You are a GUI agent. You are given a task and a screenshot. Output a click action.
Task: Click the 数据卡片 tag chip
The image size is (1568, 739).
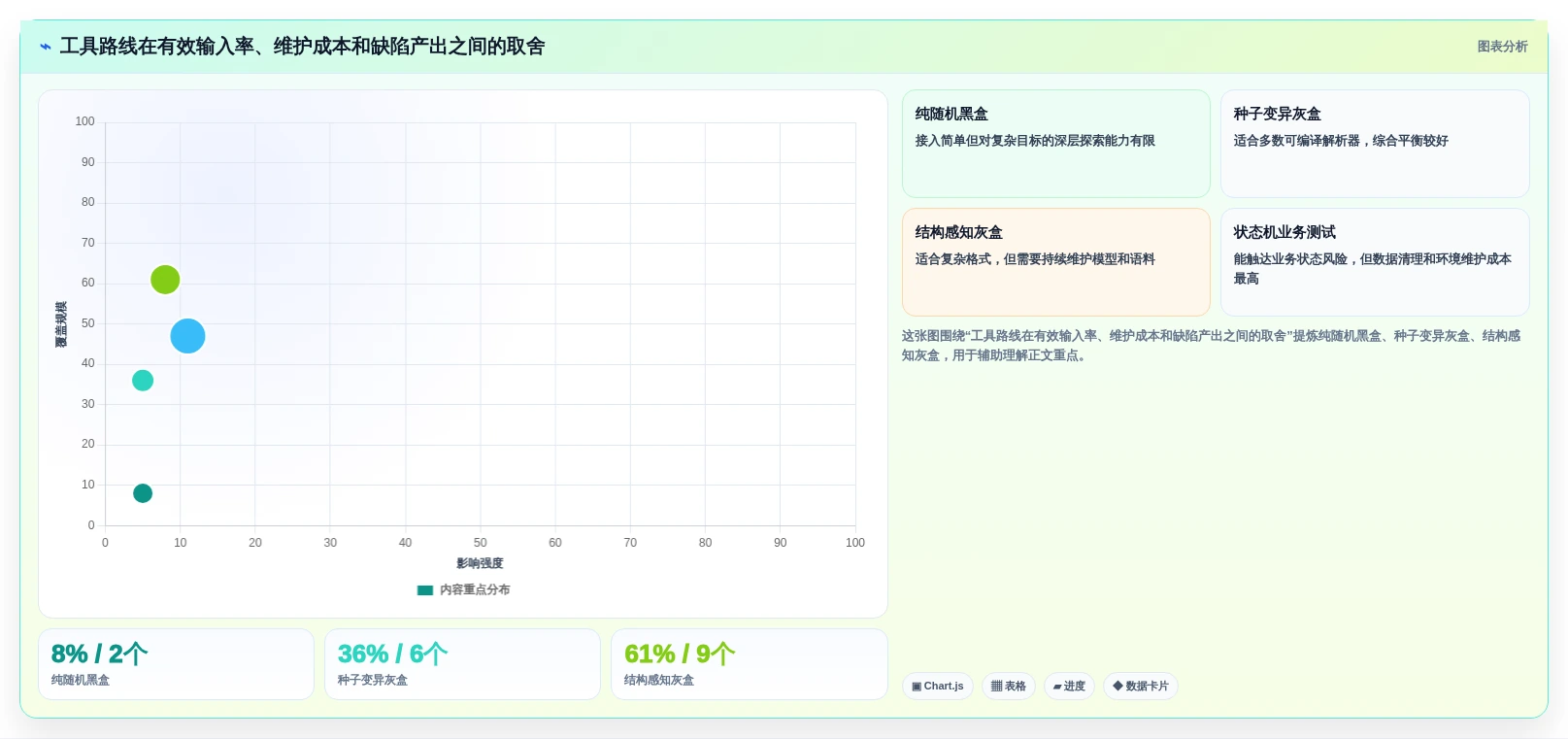coord(1141,687)
